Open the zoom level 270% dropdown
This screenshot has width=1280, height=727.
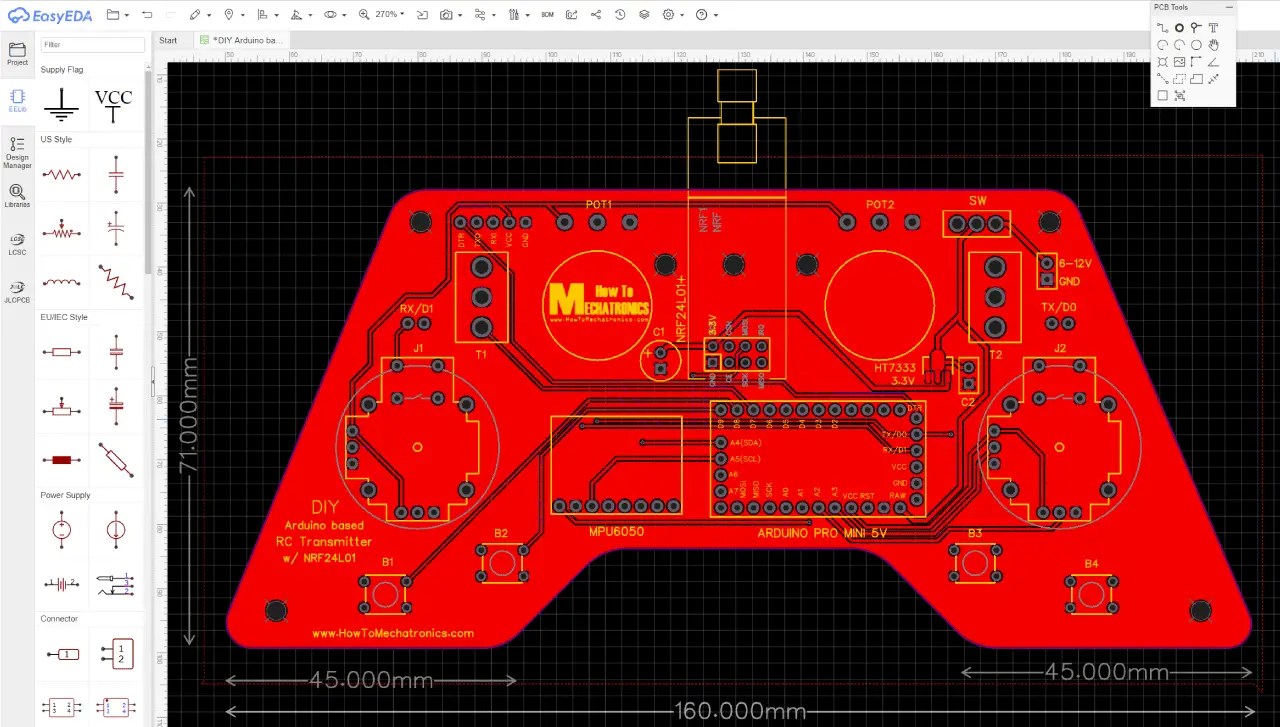coord(390,15)
